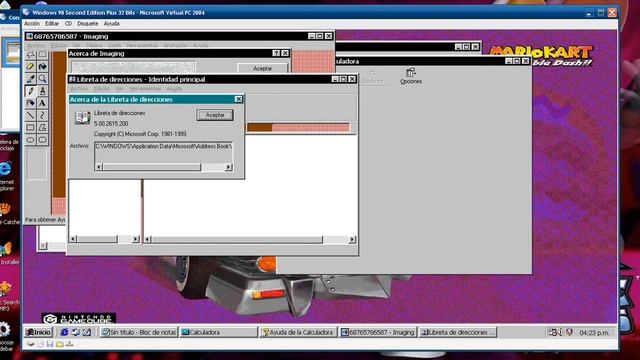
Task: Click the hard disk icon in Virtual PC status bar
Action: pyautogui.click(x=30, y=344)
